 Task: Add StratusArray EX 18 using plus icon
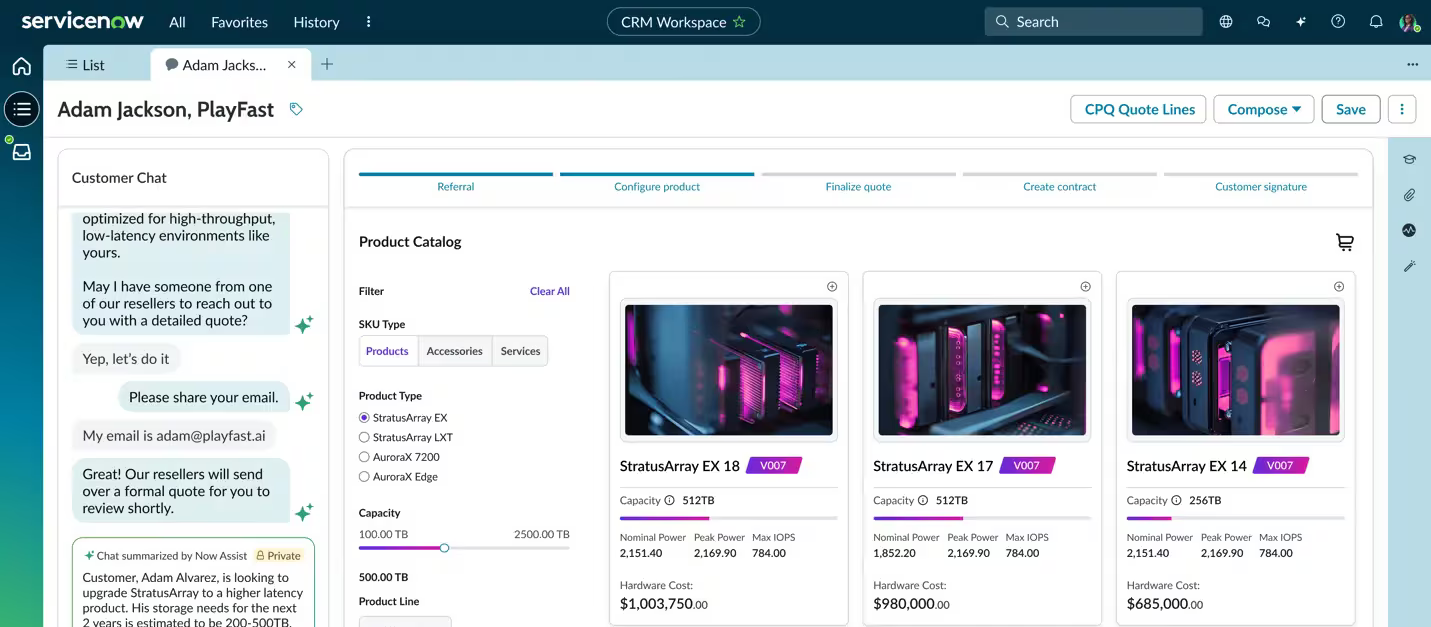click(832, 287)
